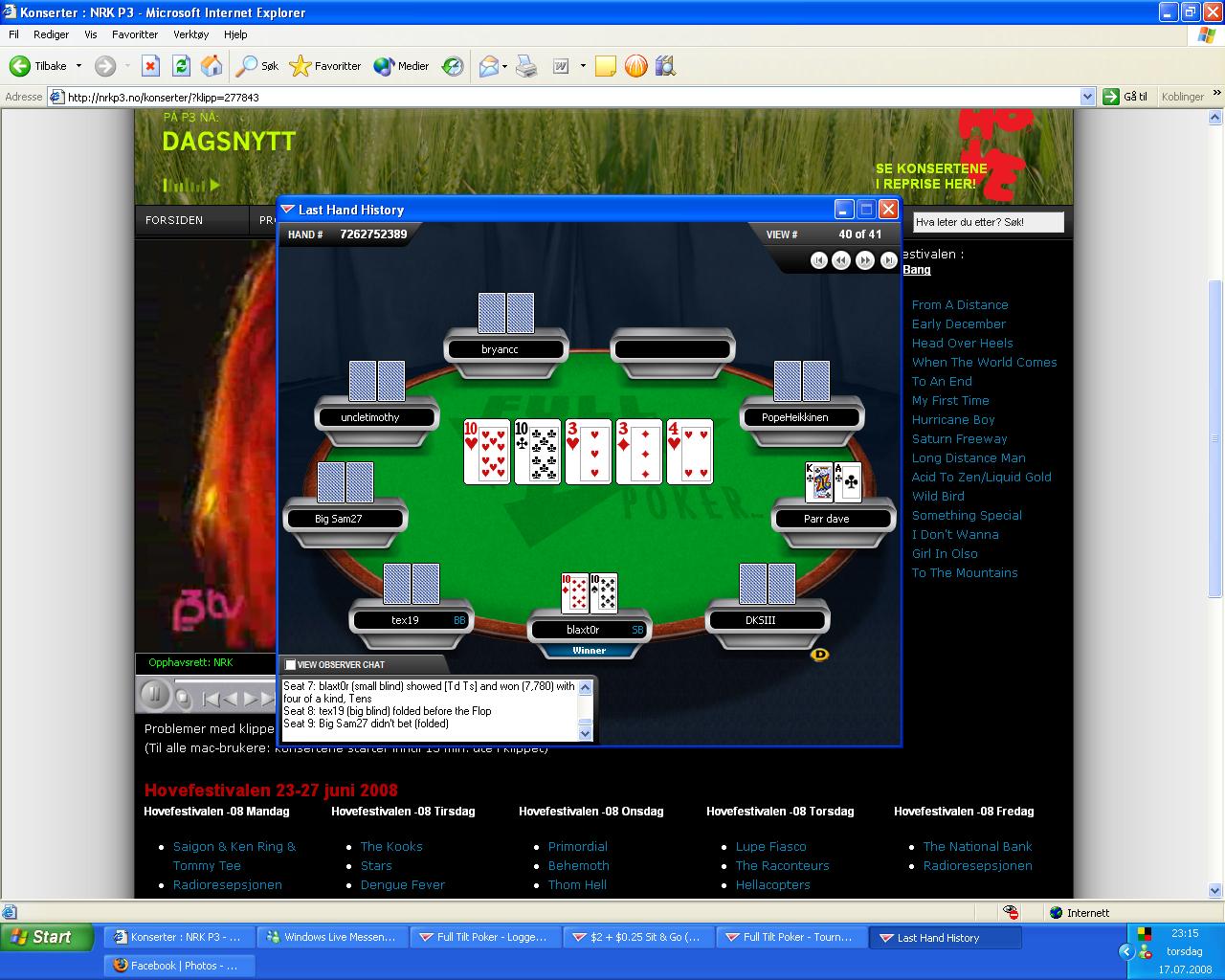
Task: Open the Vis menu
Action: click(x=91, y=34)
